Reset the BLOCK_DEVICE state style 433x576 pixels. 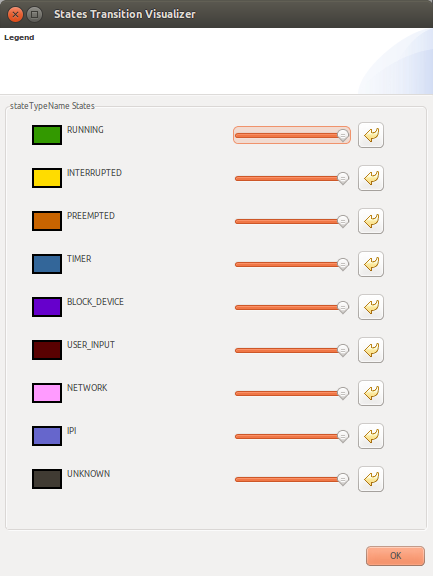371,307
